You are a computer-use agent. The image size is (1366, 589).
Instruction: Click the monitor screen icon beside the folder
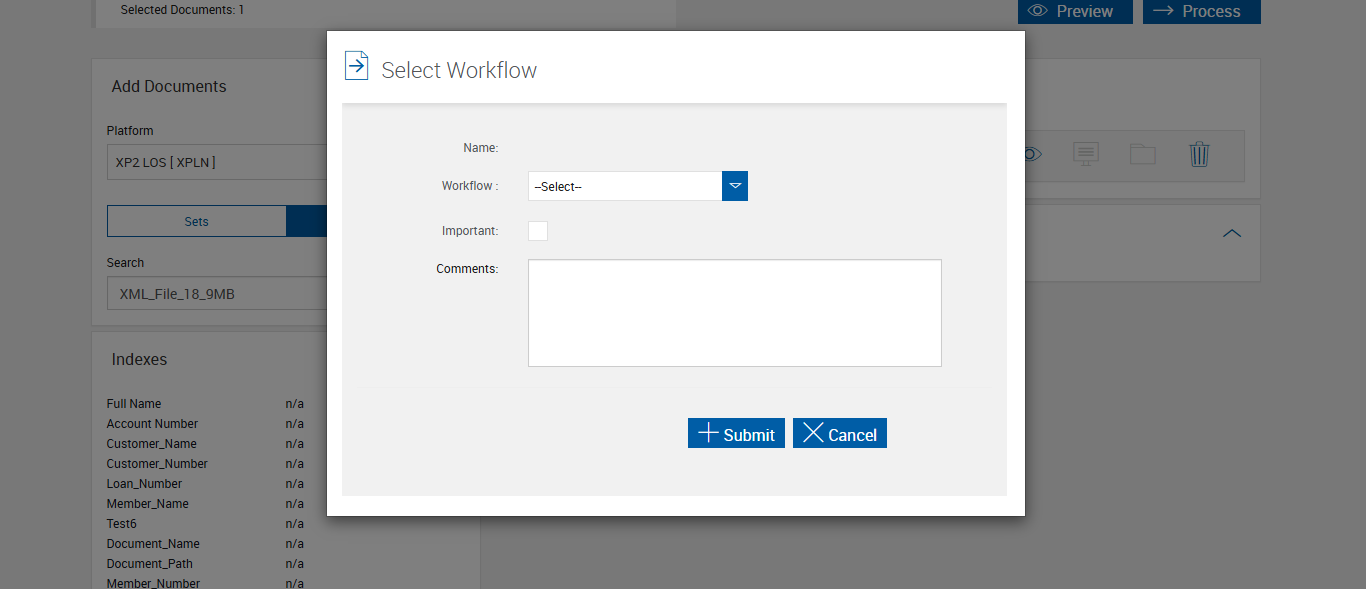click(1086, 154)
